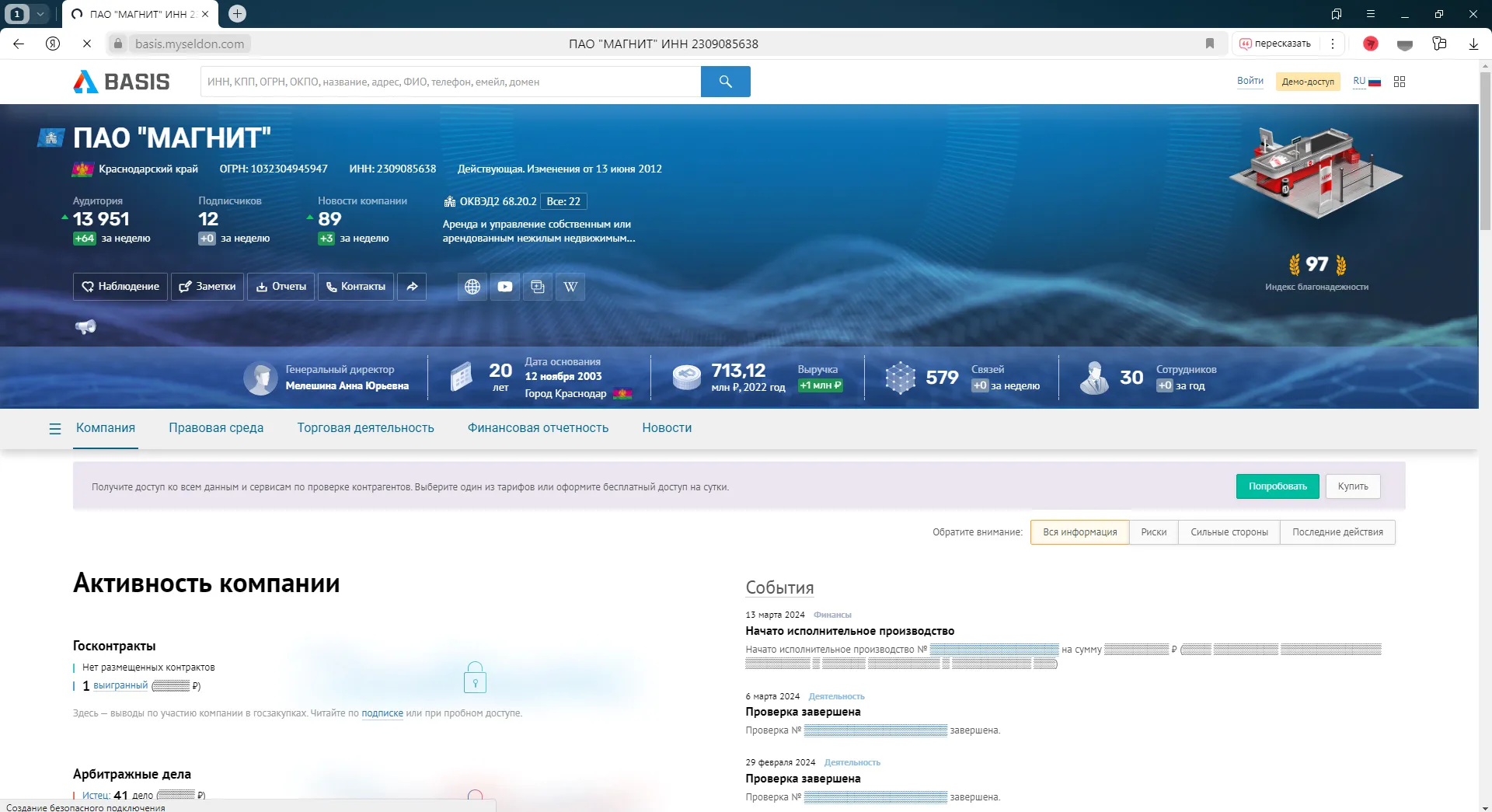The width and height of the screenshot is (1492, 812).
Task: Click the Купить button
Action: click(x=1353, y=486)
